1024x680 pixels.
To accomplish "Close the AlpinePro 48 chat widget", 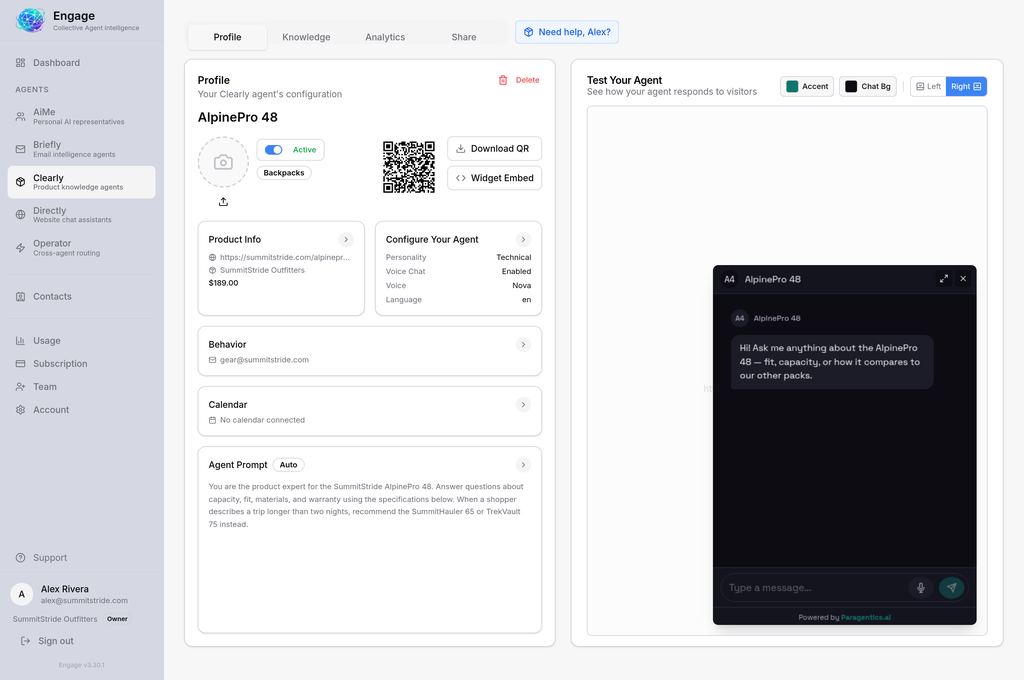I will [963, 279].
